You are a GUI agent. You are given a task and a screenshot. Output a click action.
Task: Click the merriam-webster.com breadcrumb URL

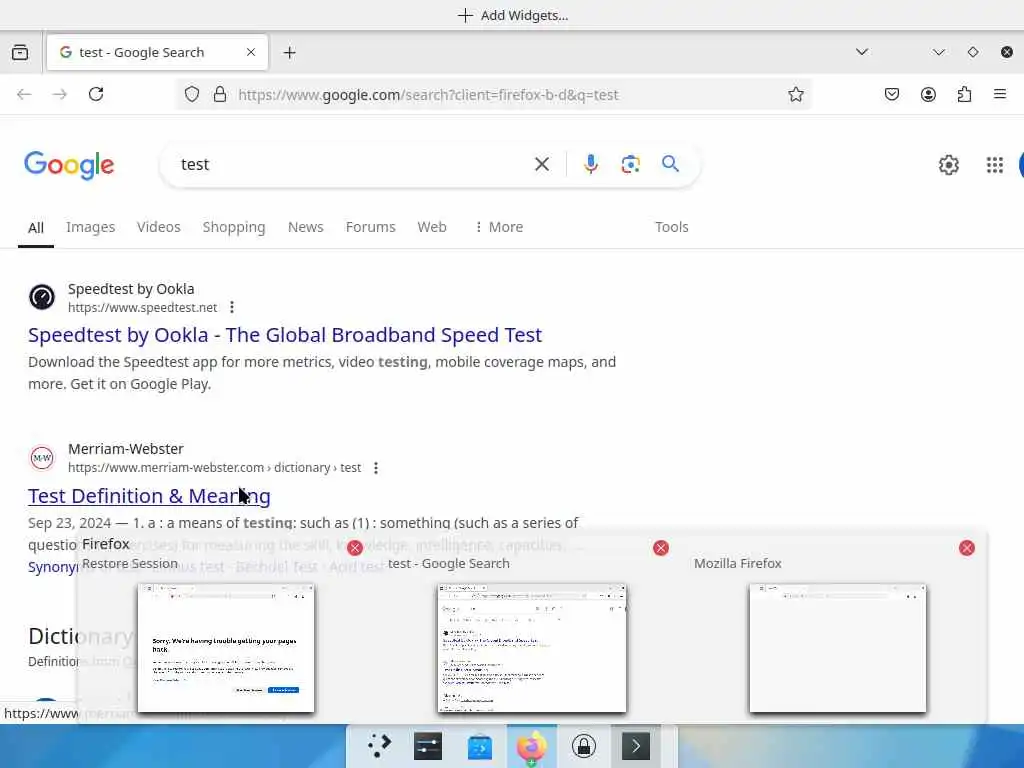coord(214,468)
